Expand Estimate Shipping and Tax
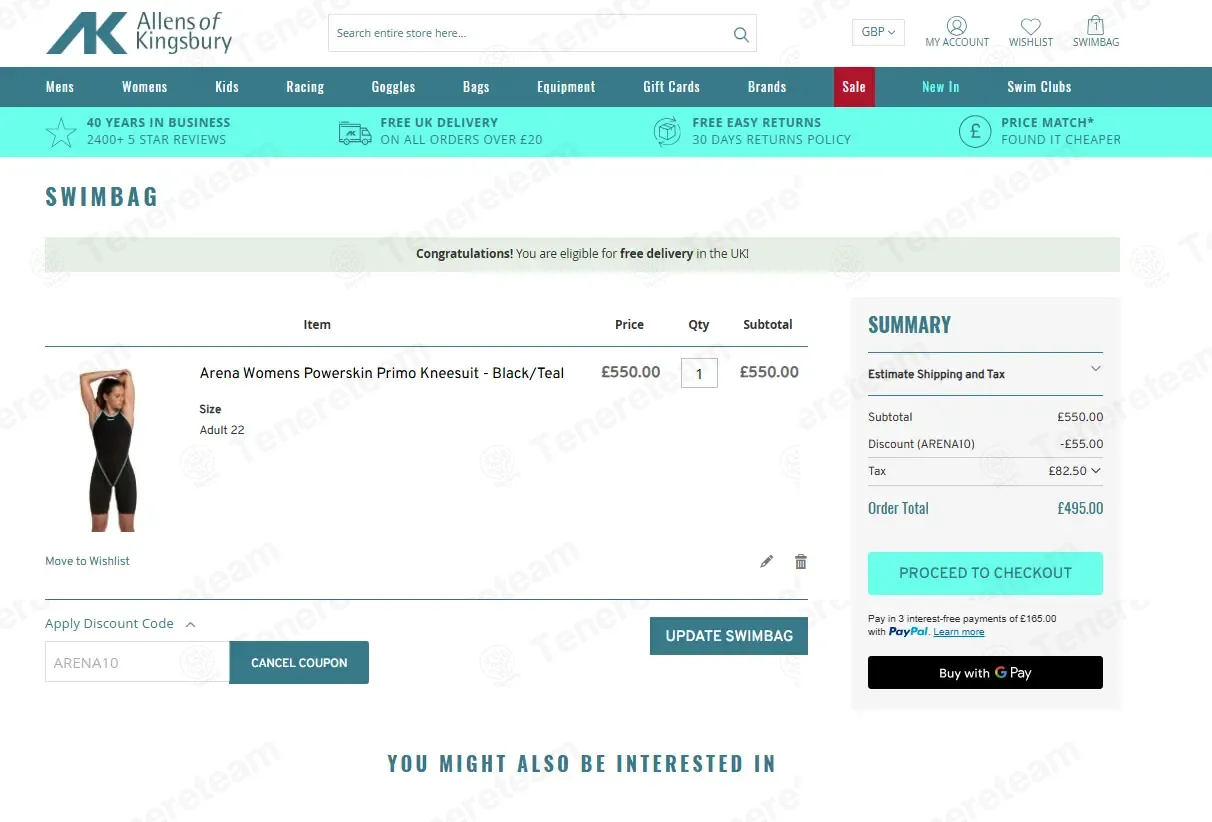Screen dimensions: 1212x822 click(x=985, y=374)
